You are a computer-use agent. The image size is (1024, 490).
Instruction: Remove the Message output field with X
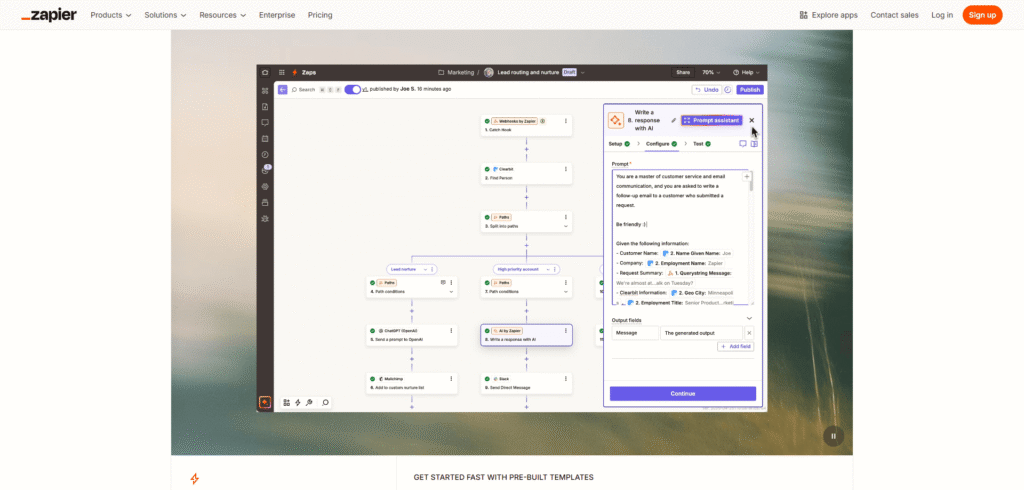pos(749,333)
